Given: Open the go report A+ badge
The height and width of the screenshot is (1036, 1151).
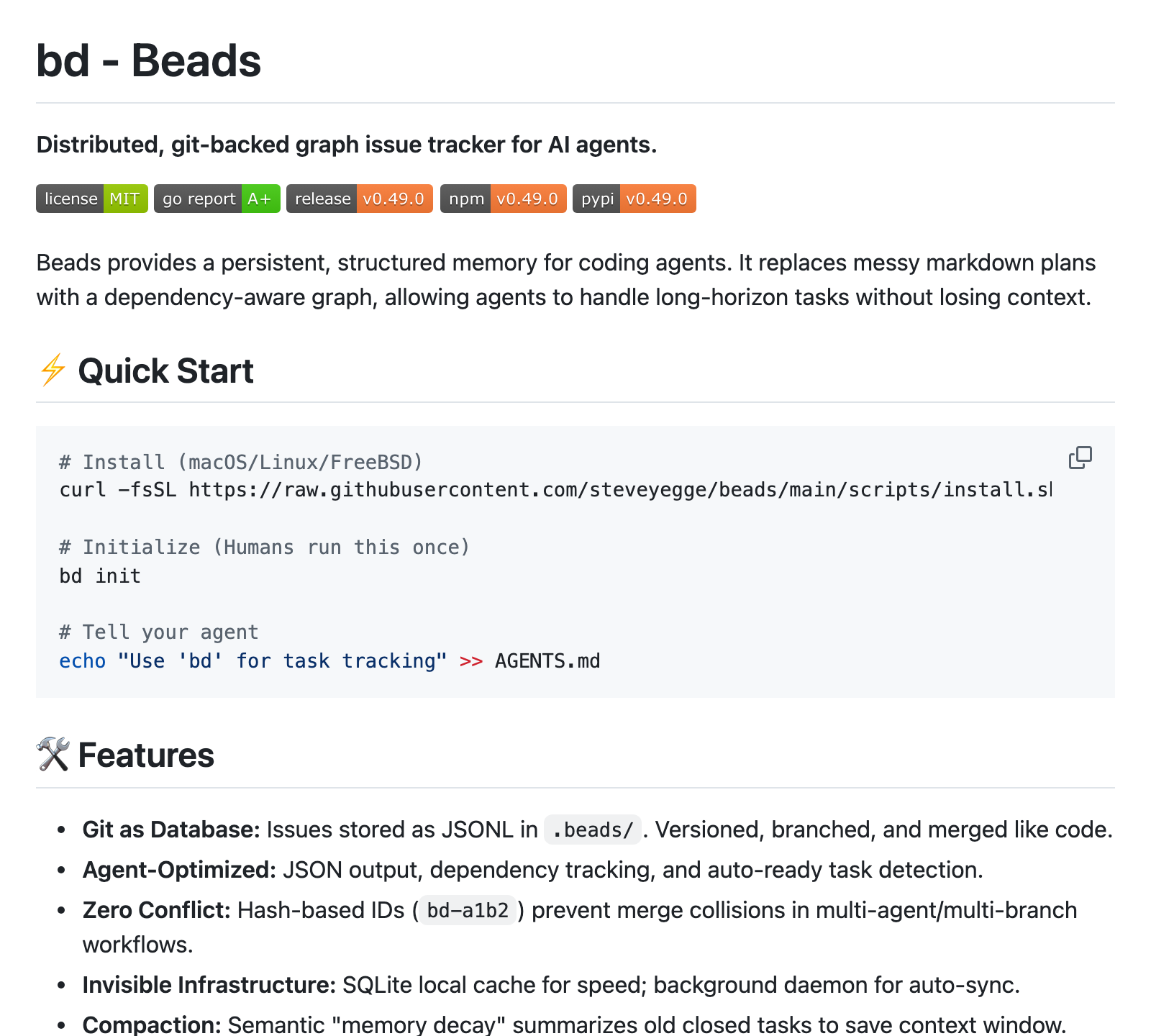Looking at the screenshot, I should click(x=217, y=199).
